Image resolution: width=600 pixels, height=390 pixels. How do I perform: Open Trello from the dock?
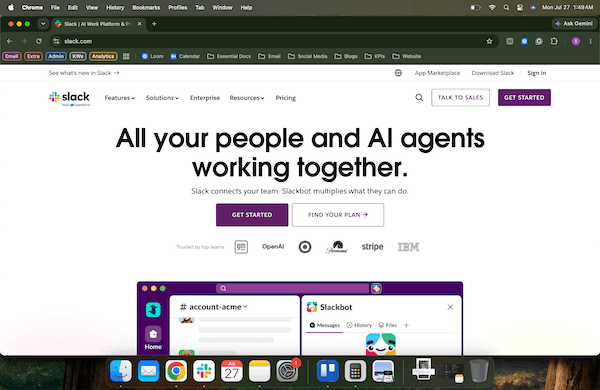pos(328,371)
